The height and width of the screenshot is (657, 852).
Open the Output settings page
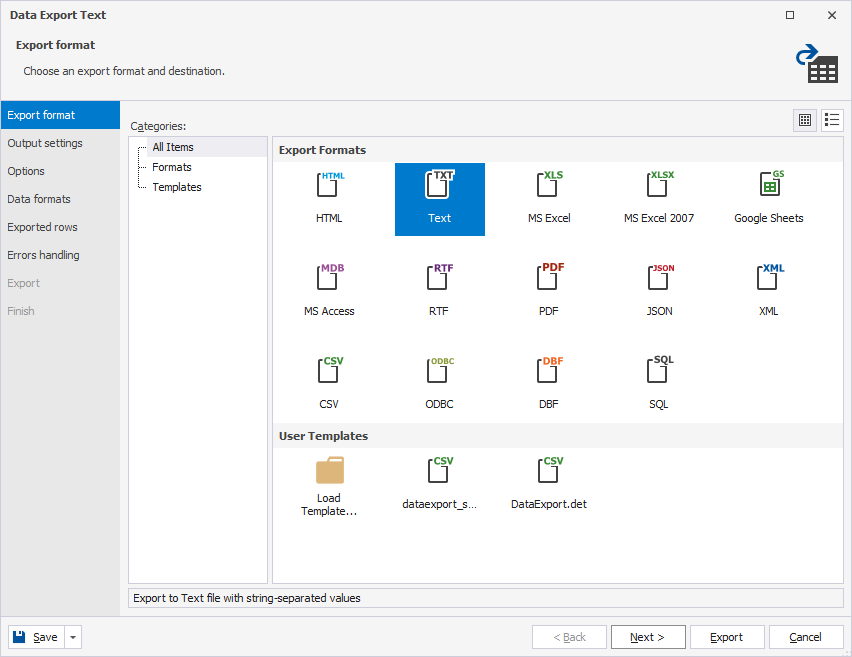[45, 143]
